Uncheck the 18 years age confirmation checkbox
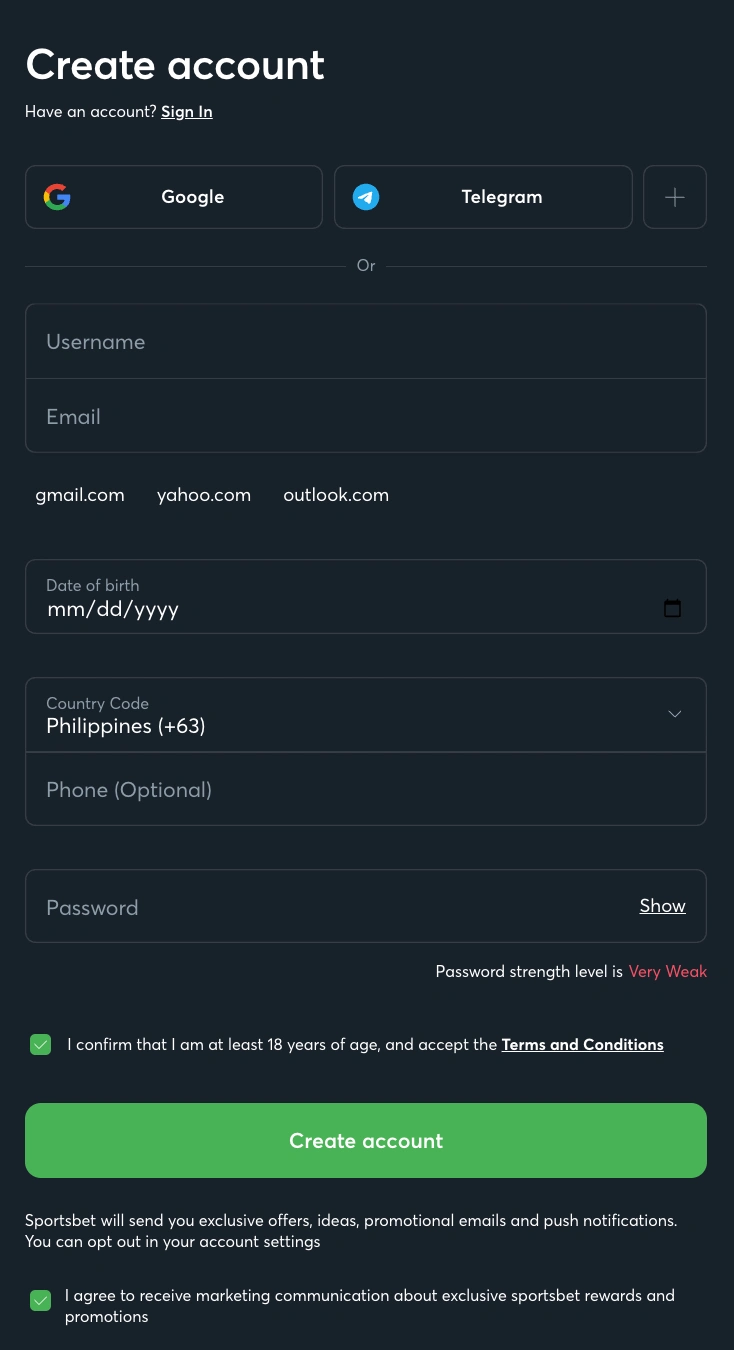This screenshot has width=734, height=1350. (x=40, y=1045)
